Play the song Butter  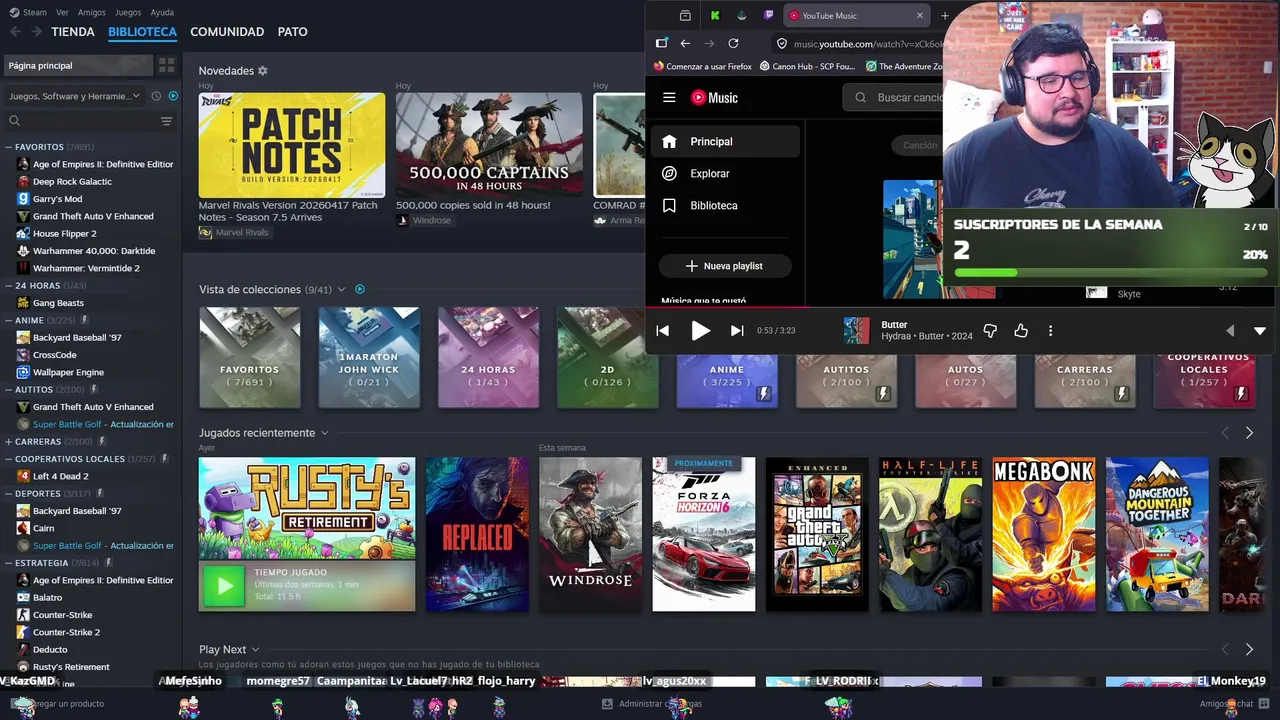click(700, 330)
